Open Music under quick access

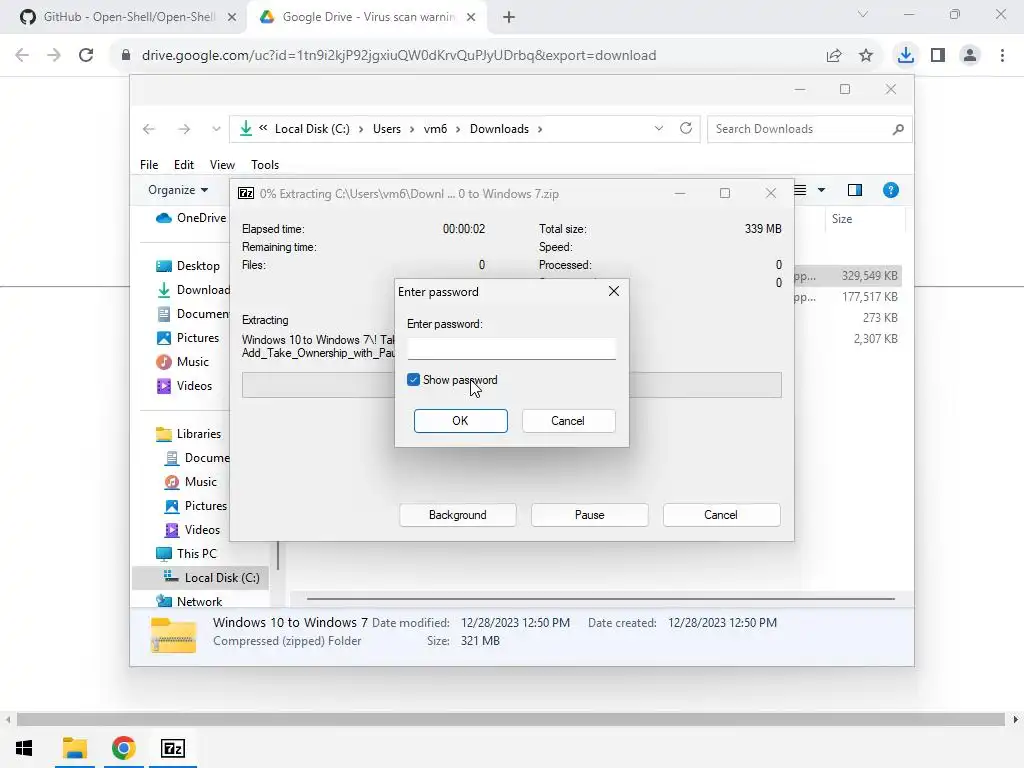[183, 362]
